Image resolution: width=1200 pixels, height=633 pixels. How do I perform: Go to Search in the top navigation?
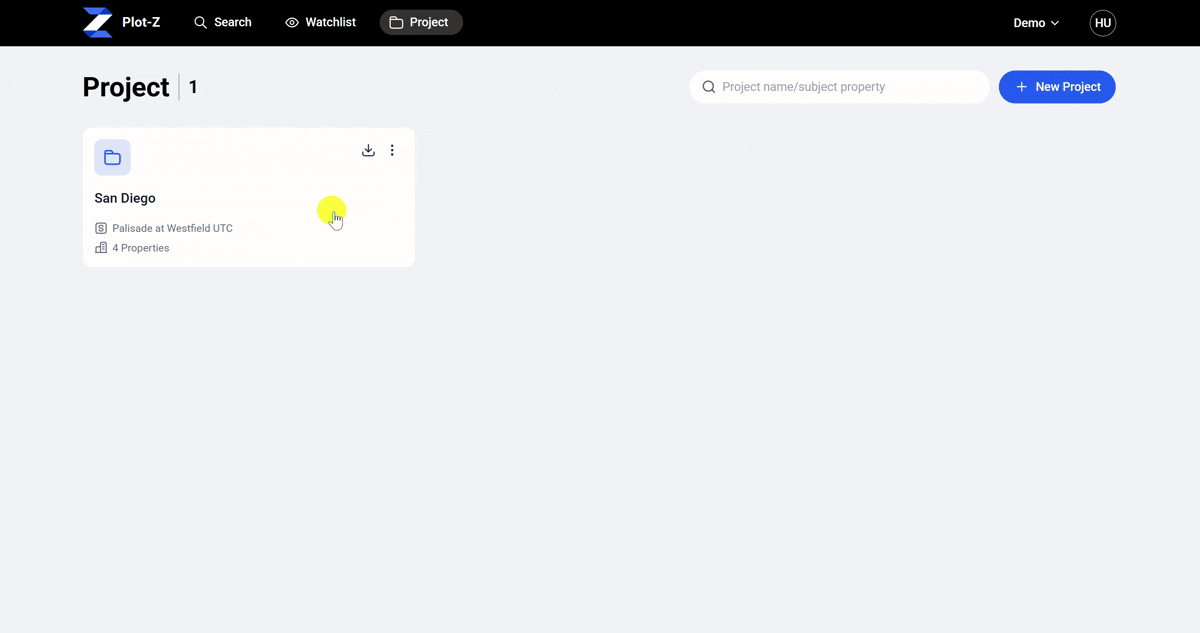222,22
